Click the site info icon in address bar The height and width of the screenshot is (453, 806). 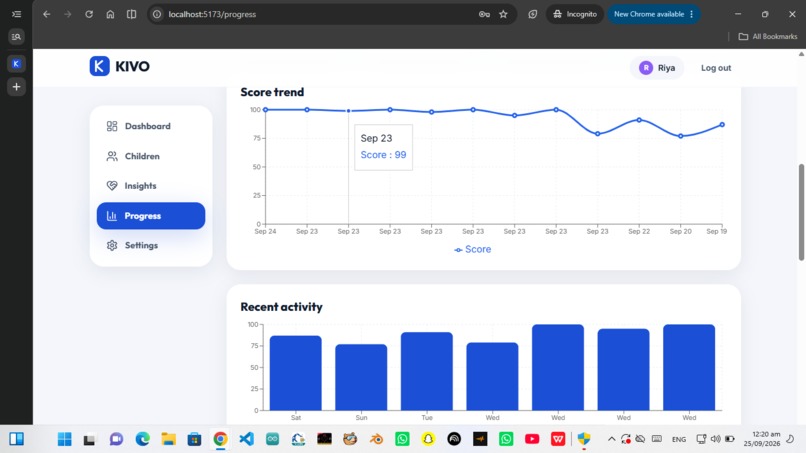(x=157, y=14)
